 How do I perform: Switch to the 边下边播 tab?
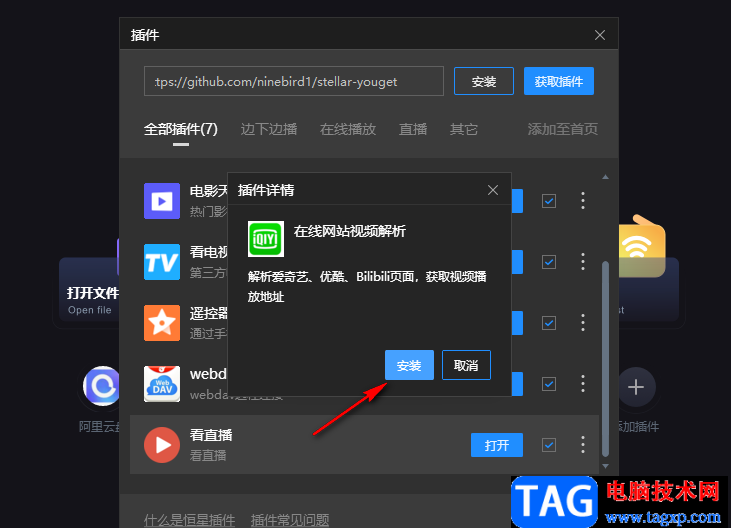269,129
